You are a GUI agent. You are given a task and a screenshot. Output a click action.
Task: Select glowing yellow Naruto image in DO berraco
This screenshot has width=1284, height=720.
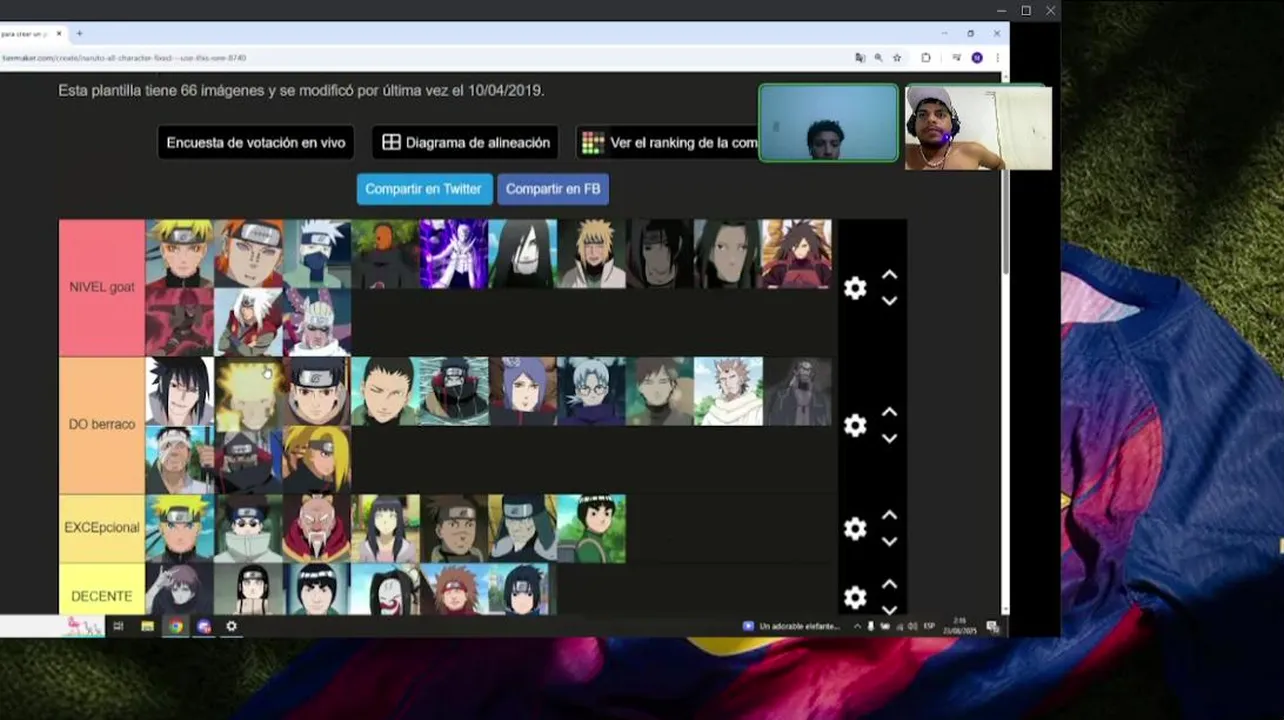[248, 391]
